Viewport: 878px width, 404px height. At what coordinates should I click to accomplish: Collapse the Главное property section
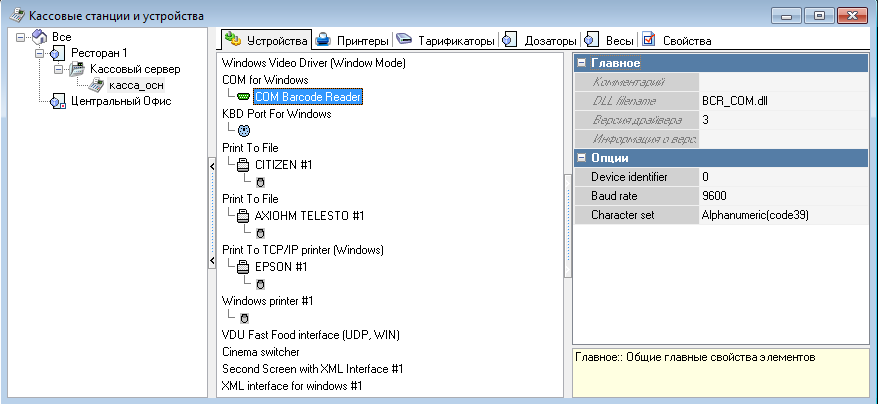click(x=580, y=63)
